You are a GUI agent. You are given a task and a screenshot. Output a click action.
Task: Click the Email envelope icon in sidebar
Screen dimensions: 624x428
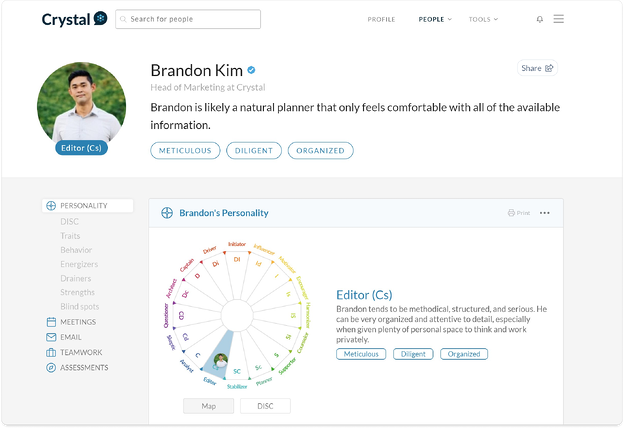(x=51, y=337)
